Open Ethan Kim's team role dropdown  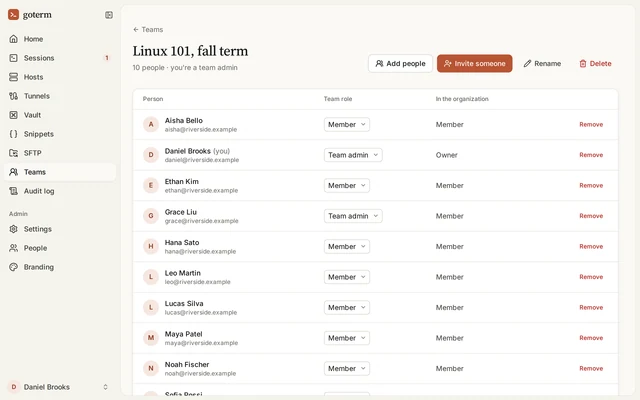coord(347,185)
